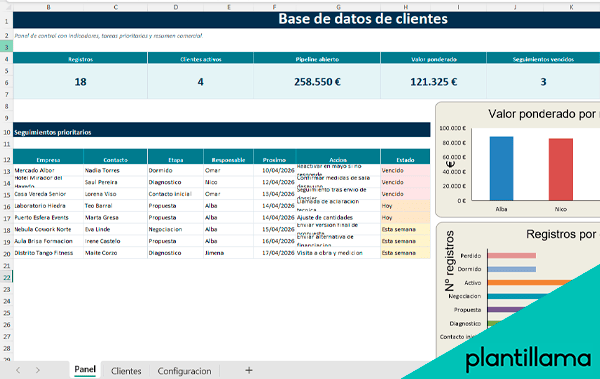This screenshot has height=379, width=600.
Task: Click the Dormido bar in chart
Action: click(x=512, y=269)
